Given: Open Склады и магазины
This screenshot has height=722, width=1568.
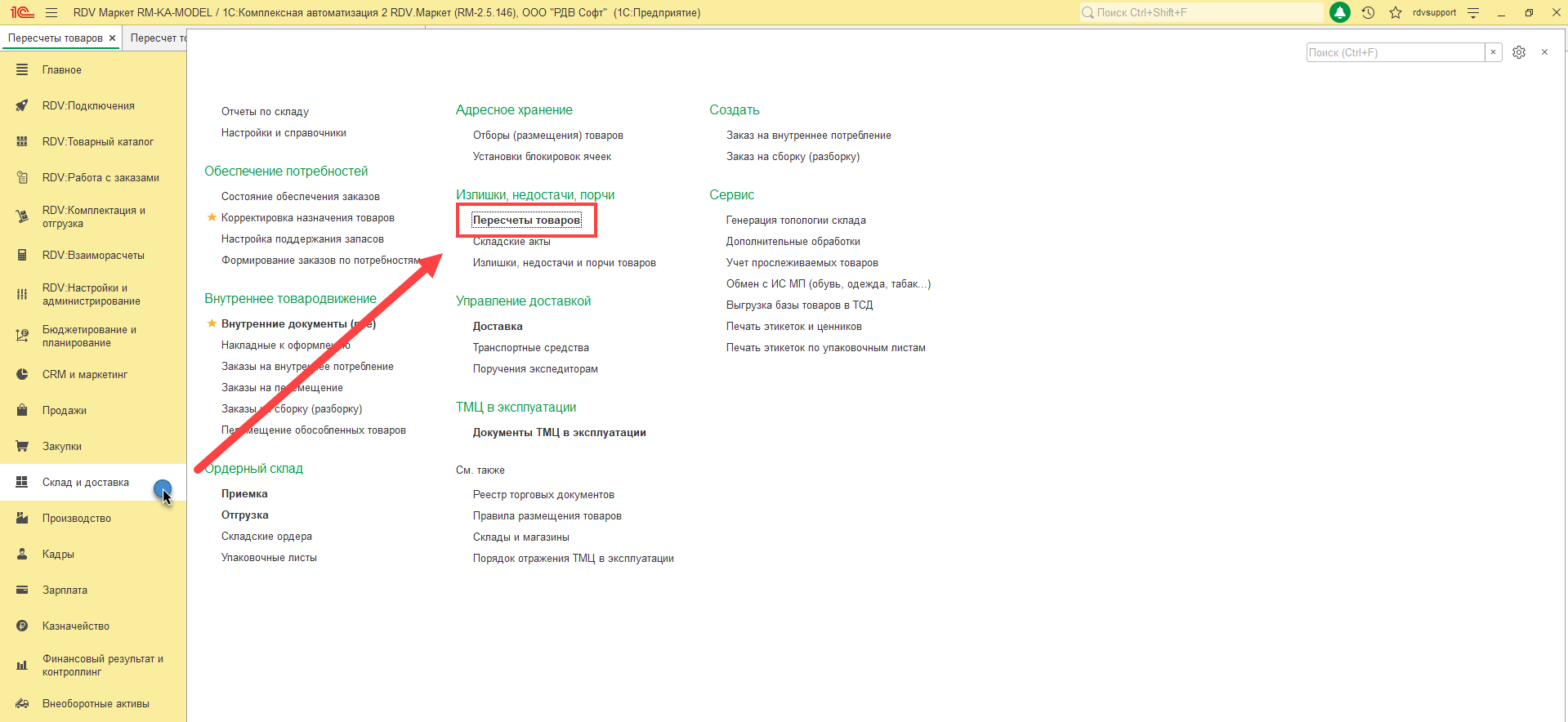Looking at the screenshot, I should [520, 537].
